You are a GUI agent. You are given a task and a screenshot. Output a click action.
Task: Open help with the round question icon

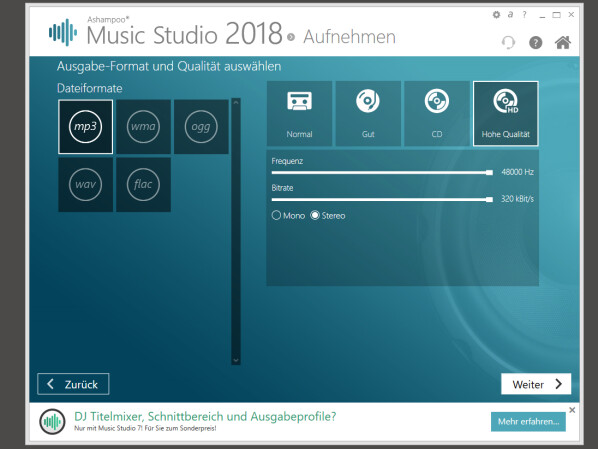click(x=535, y=42)
